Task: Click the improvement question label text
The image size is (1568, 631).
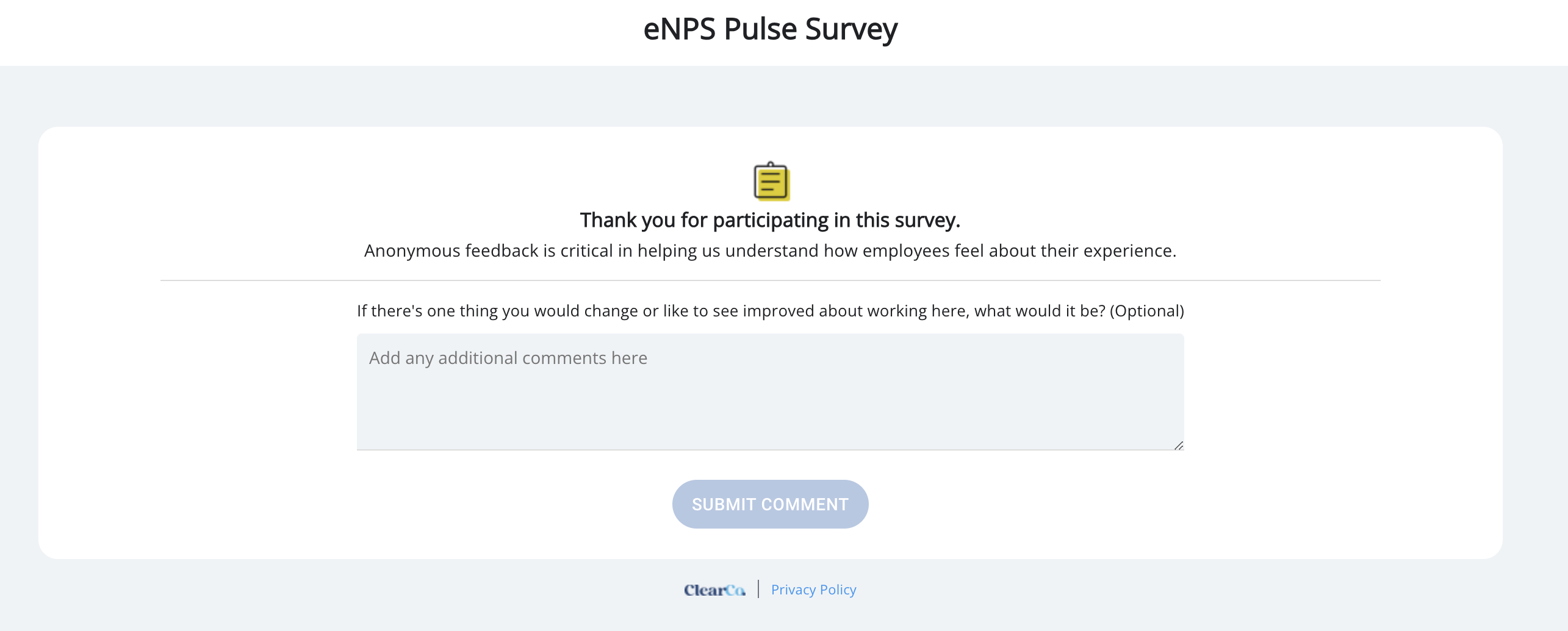Action: pyautogui.click(x=770, y=311)
